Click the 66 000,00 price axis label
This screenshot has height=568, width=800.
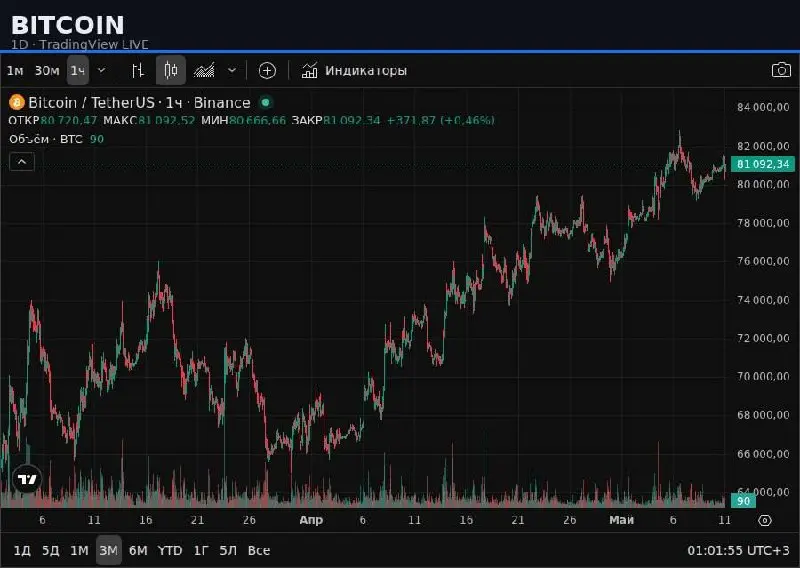763,453
